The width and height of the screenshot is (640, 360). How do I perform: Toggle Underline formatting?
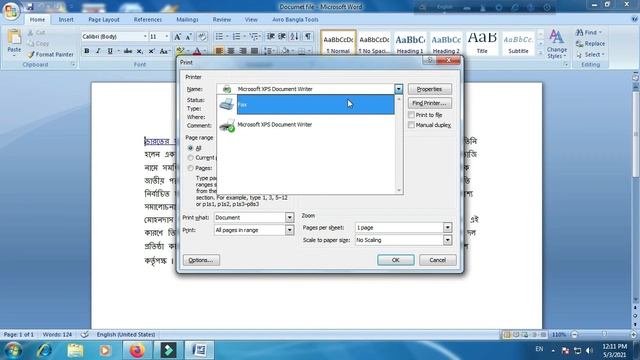(110, 51)
